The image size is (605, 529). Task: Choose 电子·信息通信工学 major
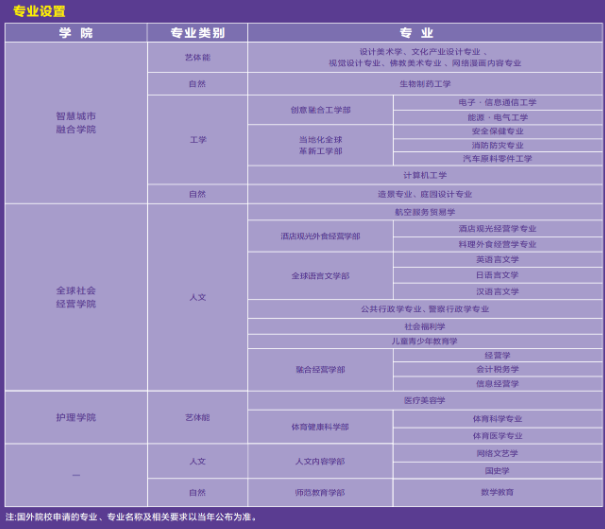497,103
